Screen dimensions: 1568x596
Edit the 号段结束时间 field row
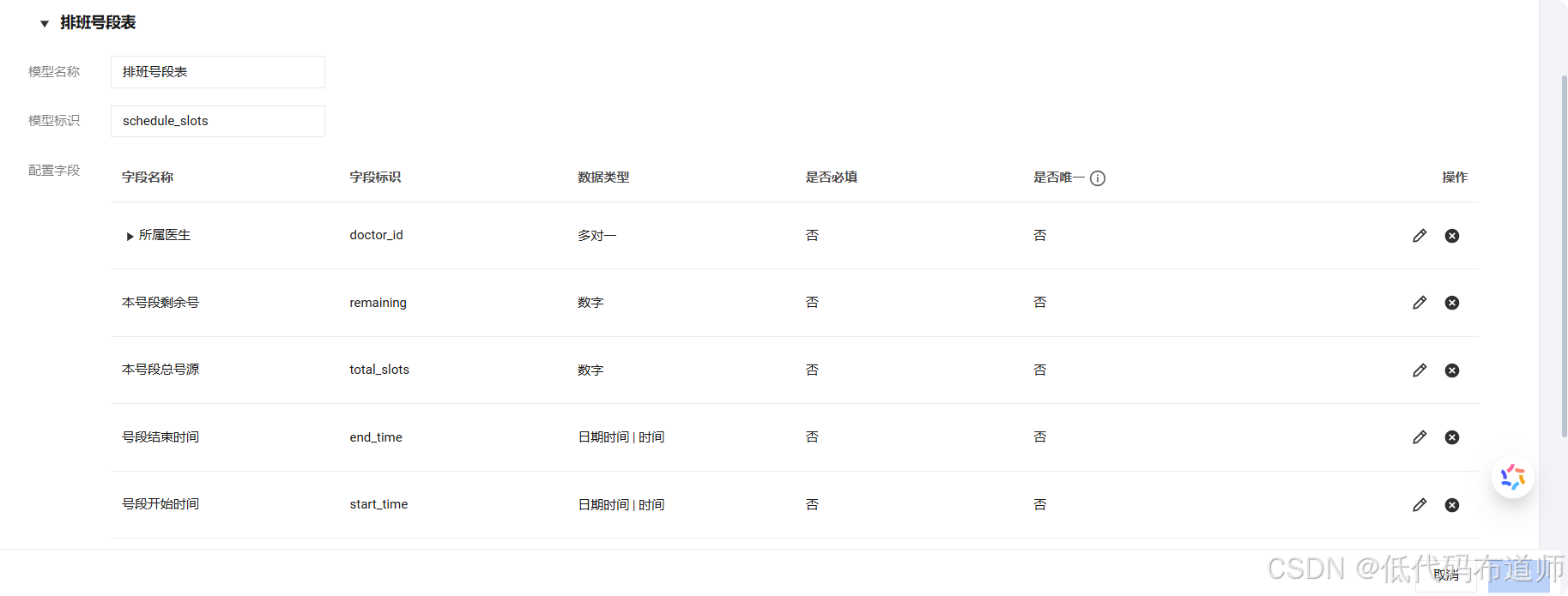[x=1420, y=437]
